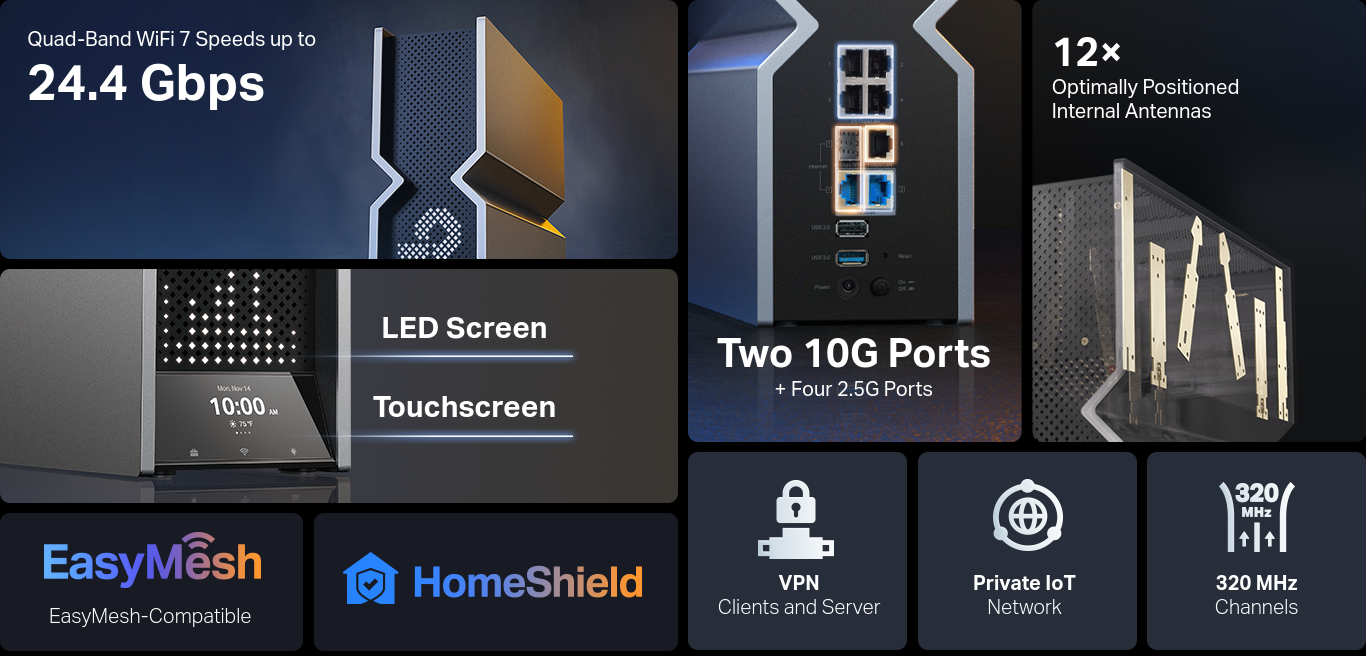Click the VPN padlock icon

tap(795, 518)
